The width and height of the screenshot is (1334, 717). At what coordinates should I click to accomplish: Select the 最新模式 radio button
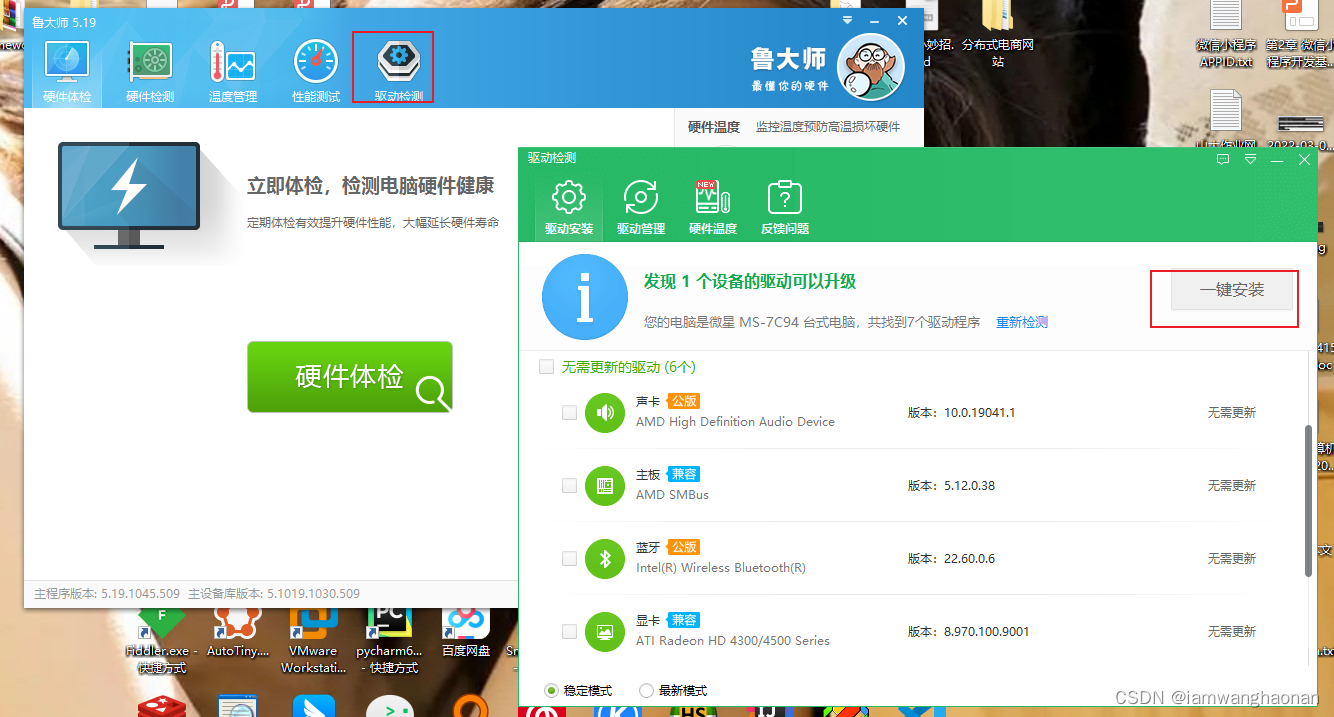[x=646, y=690]
